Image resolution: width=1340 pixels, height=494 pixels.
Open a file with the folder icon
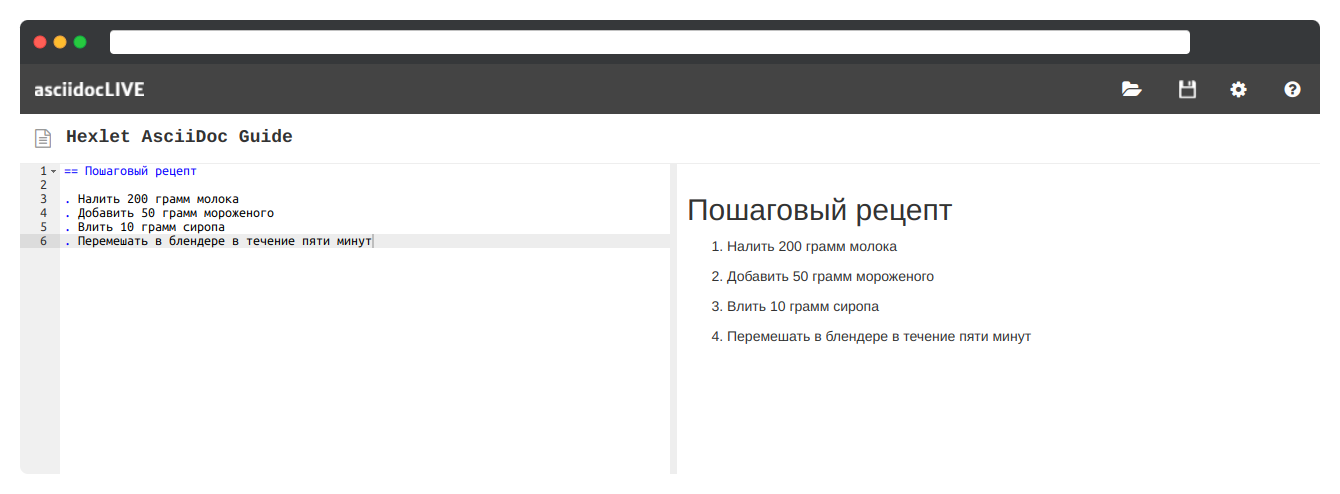[1131, 89]
